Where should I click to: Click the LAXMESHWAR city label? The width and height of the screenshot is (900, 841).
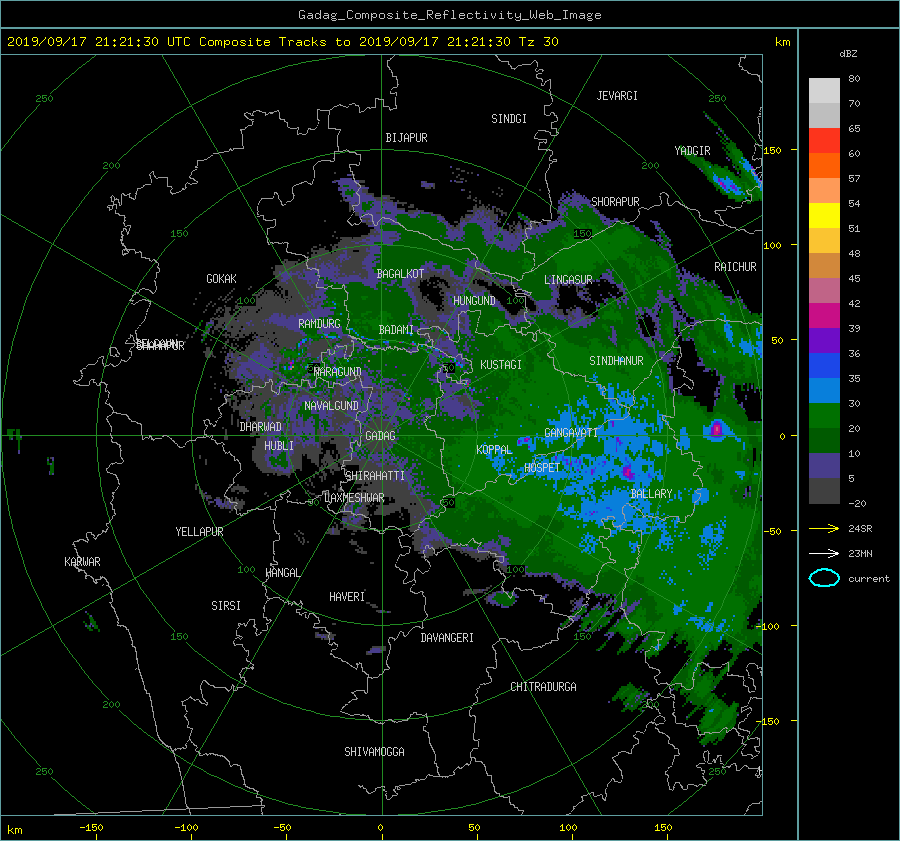354,498
